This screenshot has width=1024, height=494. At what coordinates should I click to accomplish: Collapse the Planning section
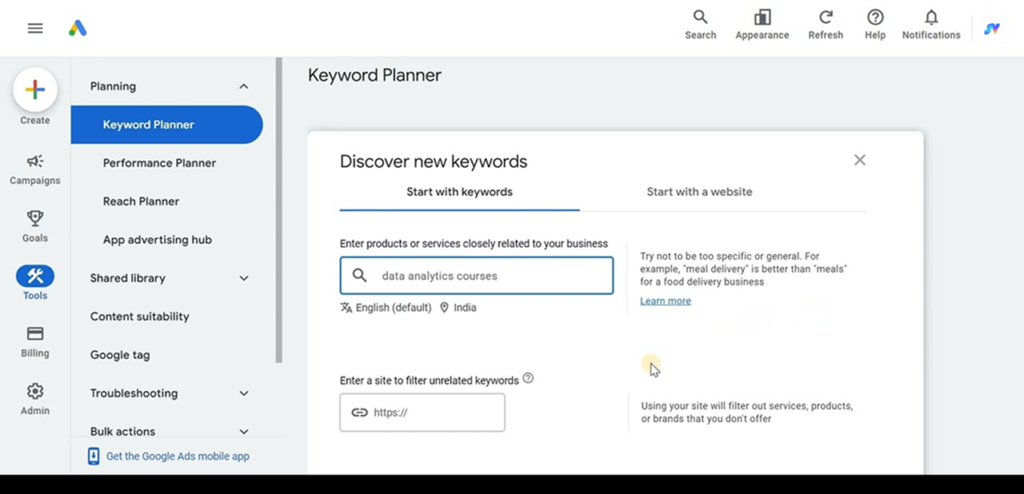click(x=244, y=86)
